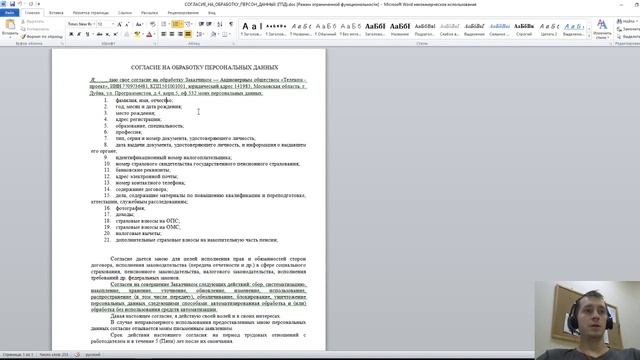Image resolution: width=640 pixels, height=360 pixels.
Task: Decrease paragraph indent
Action: pos(201,24)
